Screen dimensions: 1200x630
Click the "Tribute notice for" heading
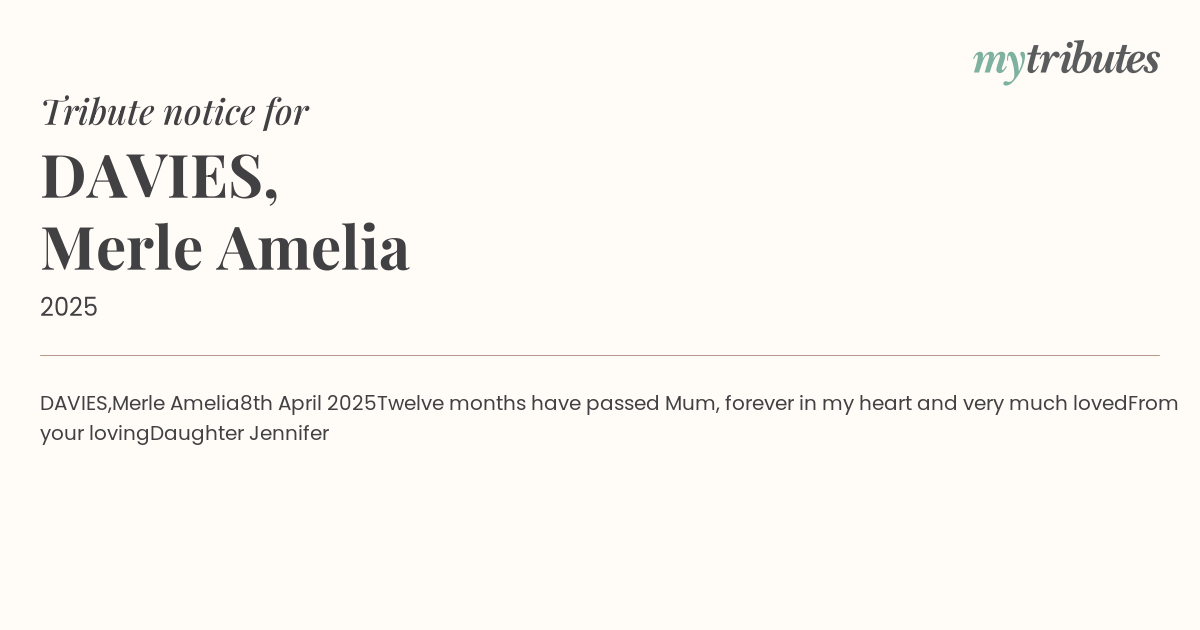[175, 111]
